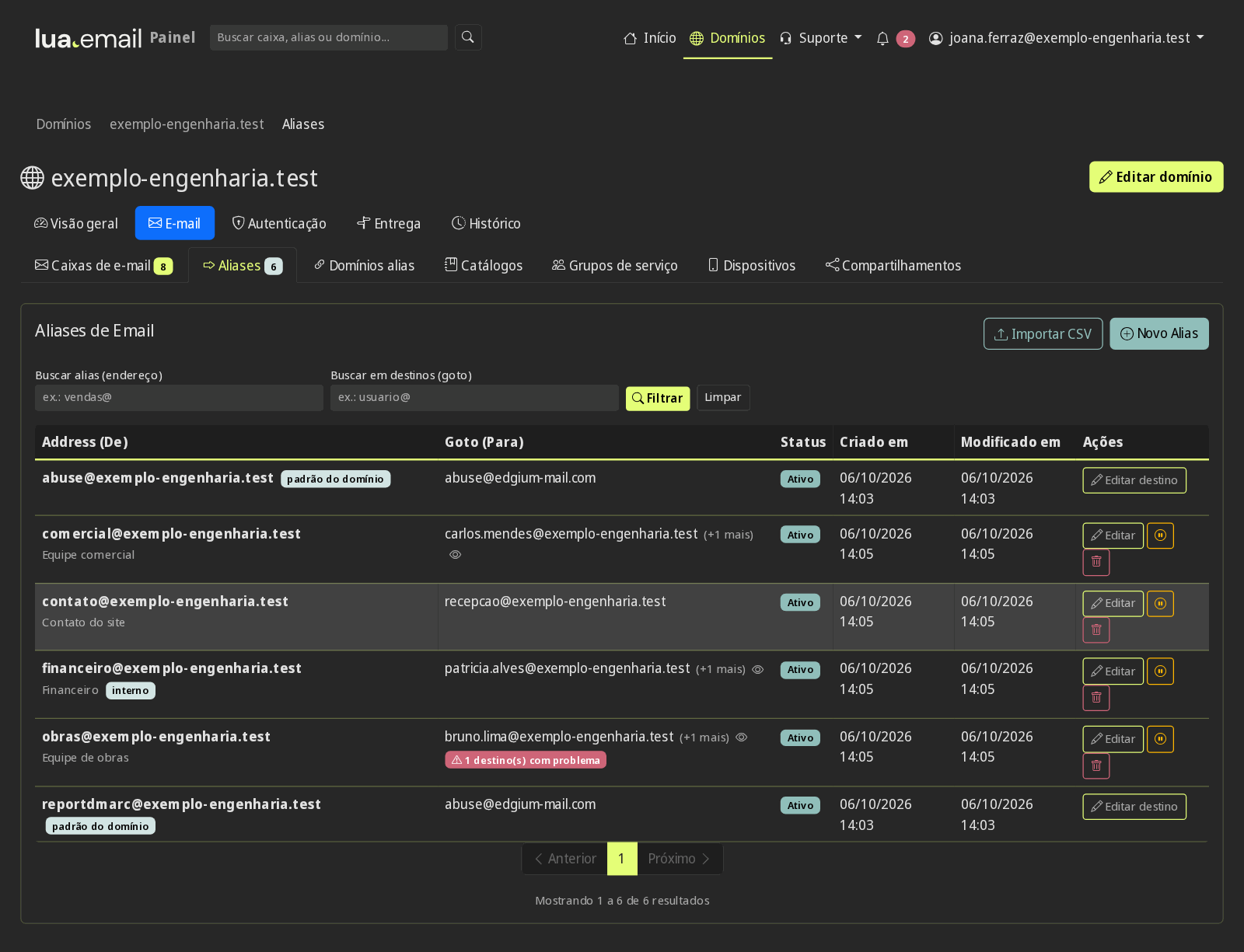1244x952 pixels.
Task: Open the Entrega tab
Action: click(389, 224)
